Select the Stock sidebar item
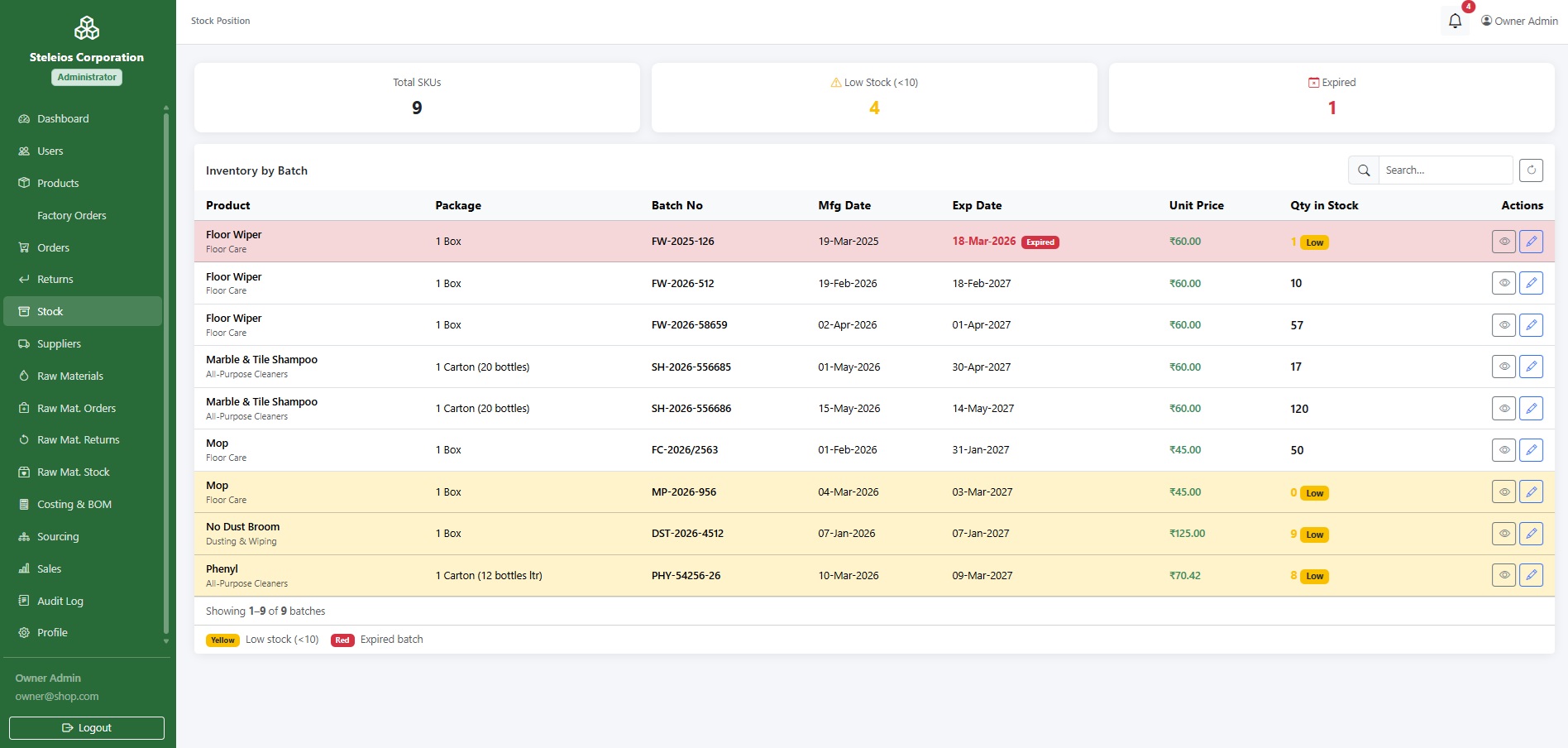 pos(83,311)
